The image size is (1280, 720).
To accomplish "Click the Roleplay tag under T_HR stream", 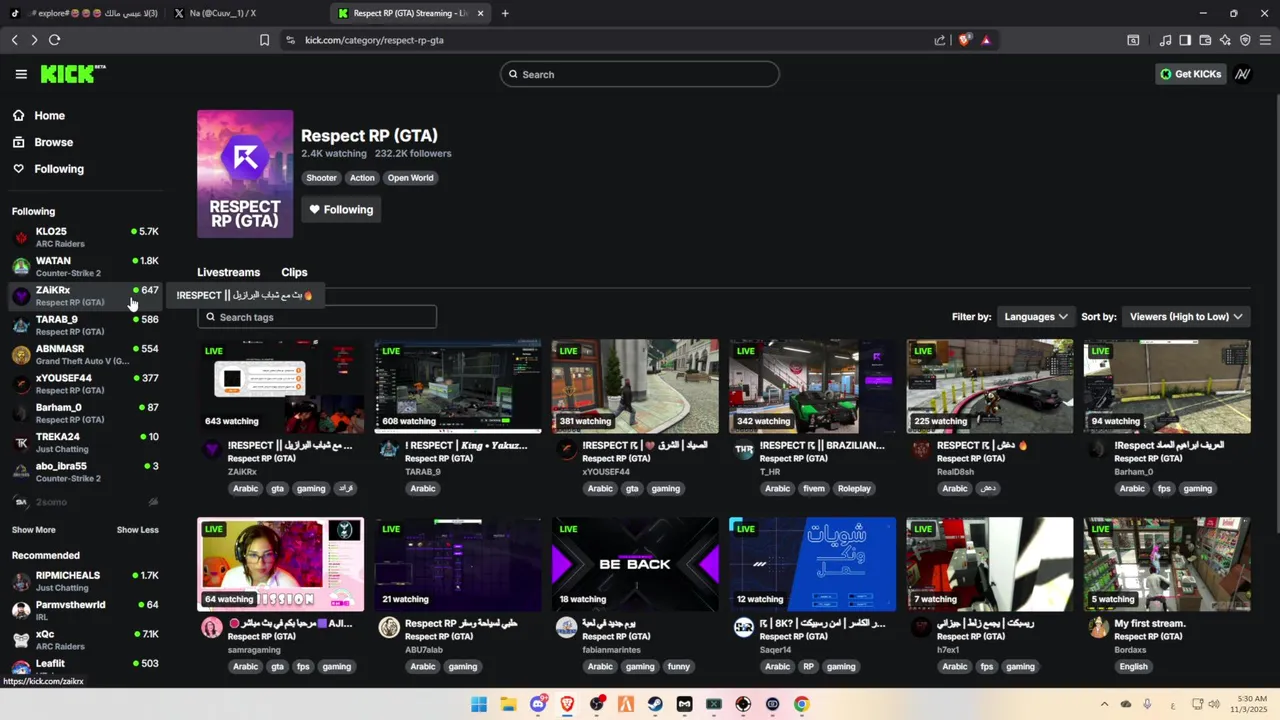I will point(854,489).
